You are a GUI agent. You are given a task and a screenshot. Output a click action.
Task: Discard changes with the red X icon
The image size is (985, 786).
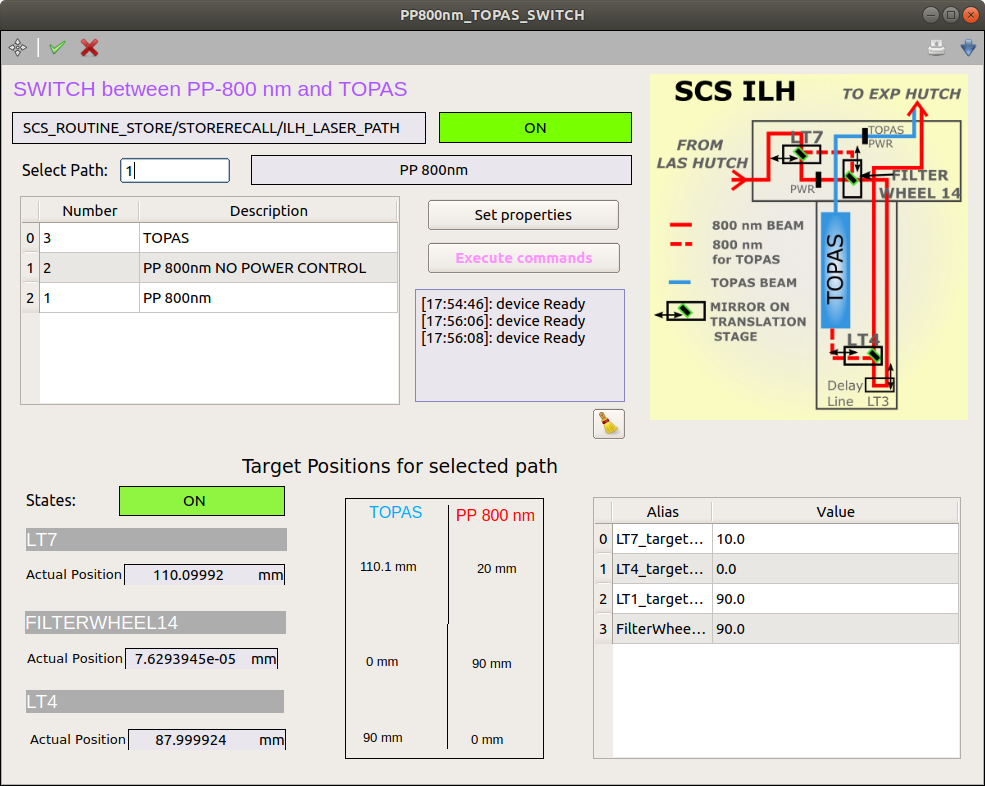89,47
